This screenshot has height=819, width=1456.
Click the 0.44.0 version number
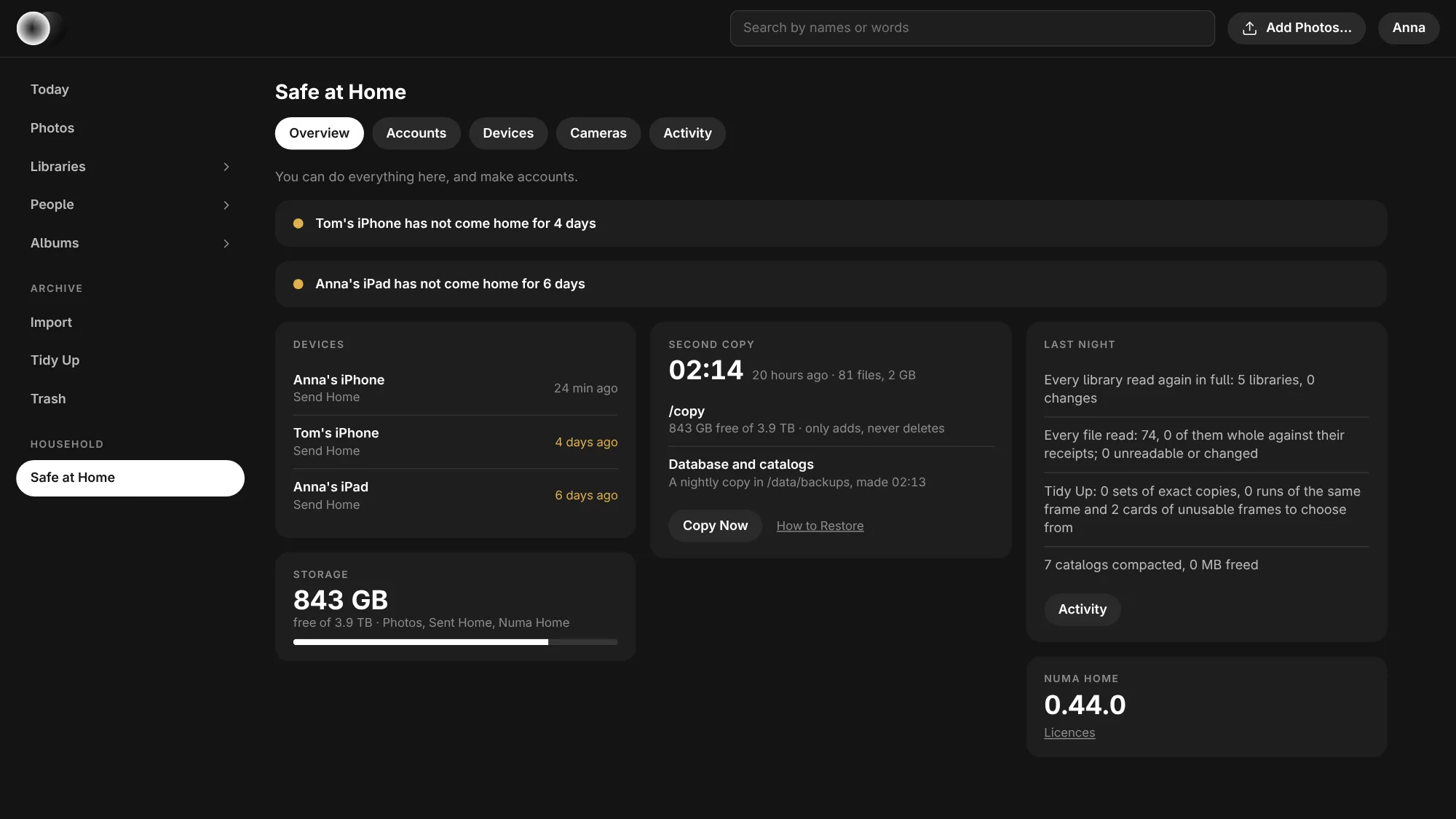coord(1085,705)
